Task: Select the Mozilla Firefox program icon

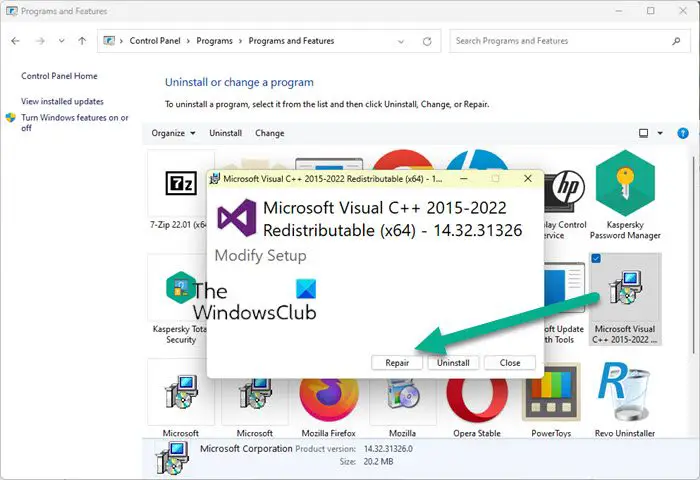Action: click(329, 401)
